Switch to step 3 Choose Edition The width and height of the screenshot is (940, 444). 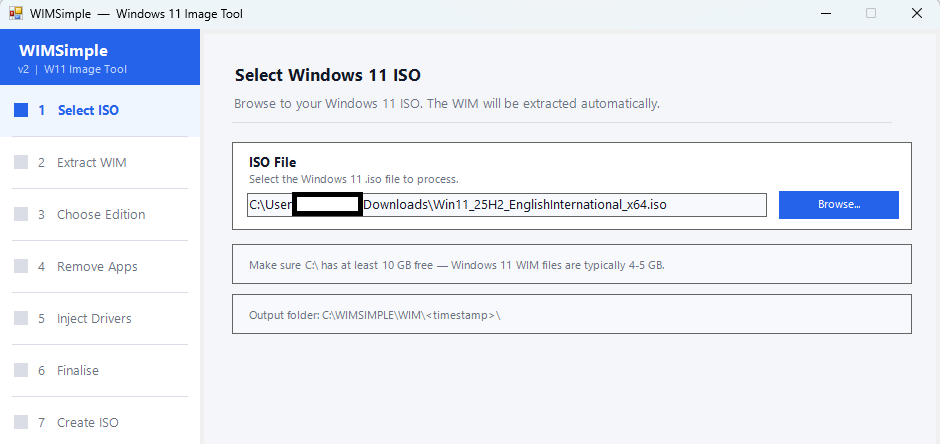[100, 215]
